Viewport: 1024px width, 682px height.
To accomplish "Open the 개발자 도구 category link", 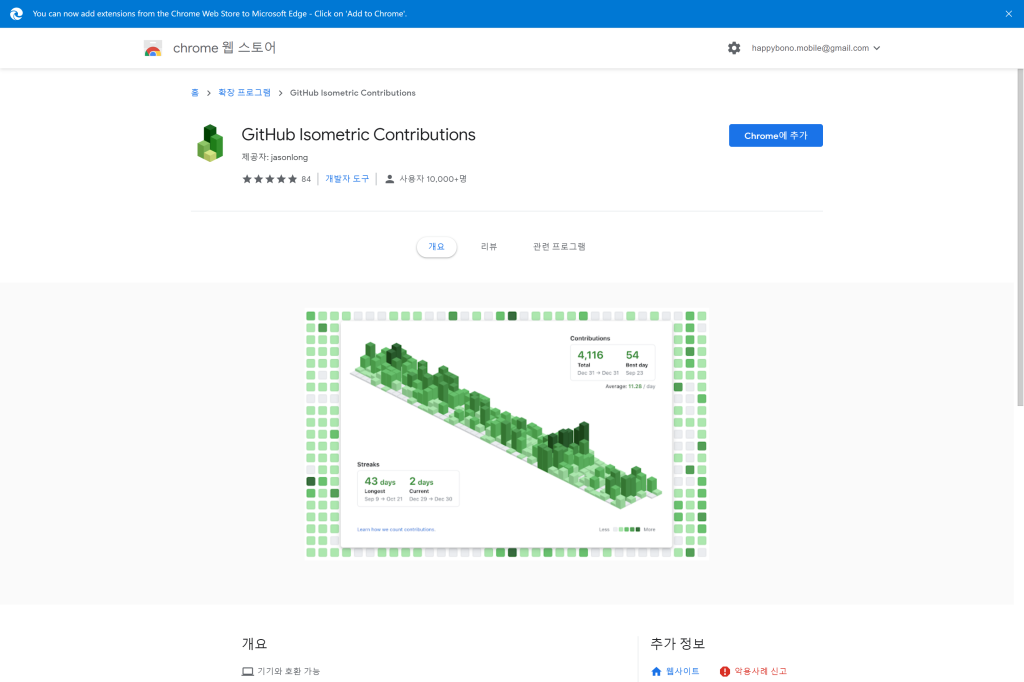I will tap(347, 179).
